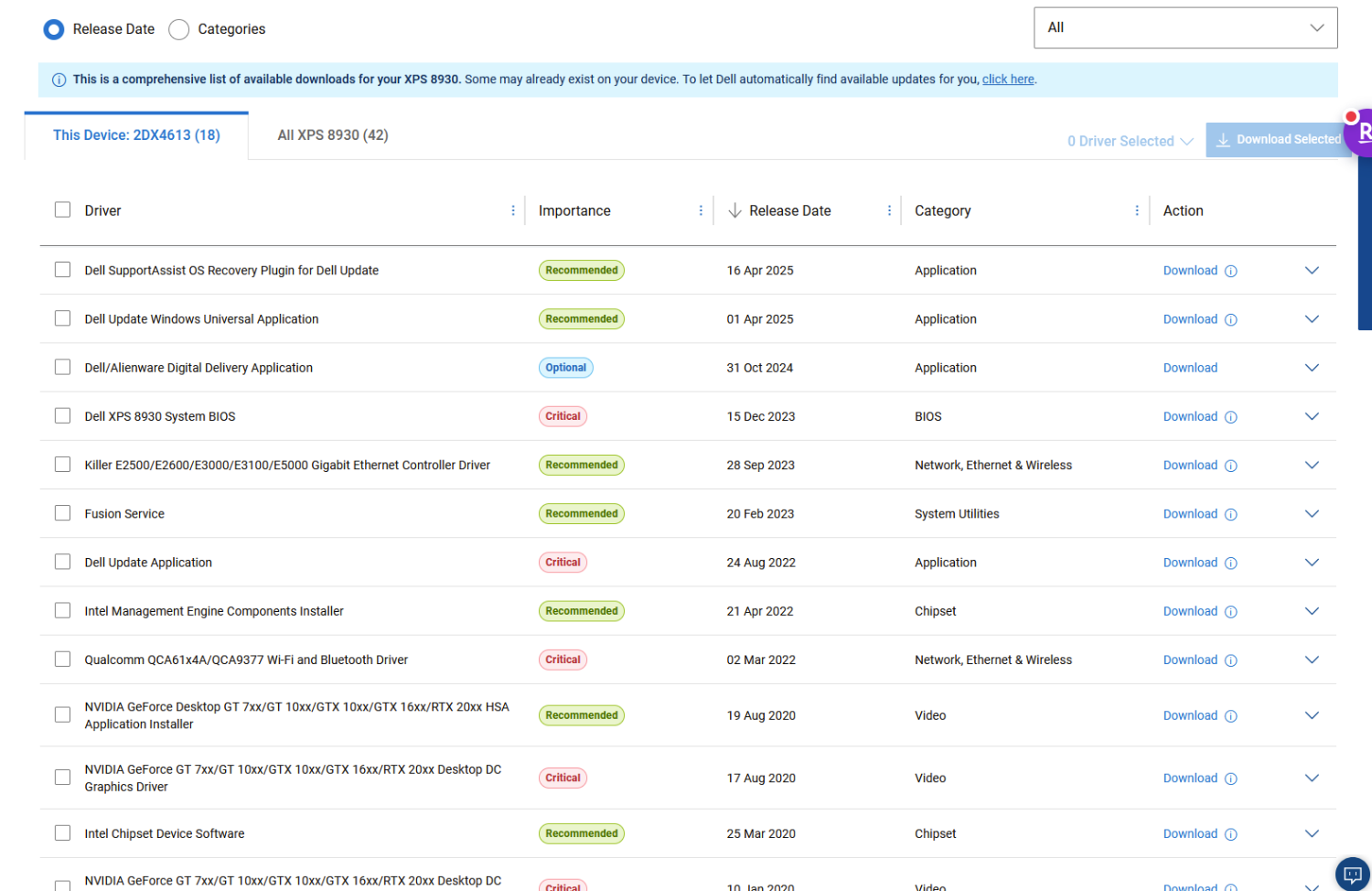Click 'System Utilities' category cell
The width and height of the screenshot is (1372, 891).
coord(957,514)
